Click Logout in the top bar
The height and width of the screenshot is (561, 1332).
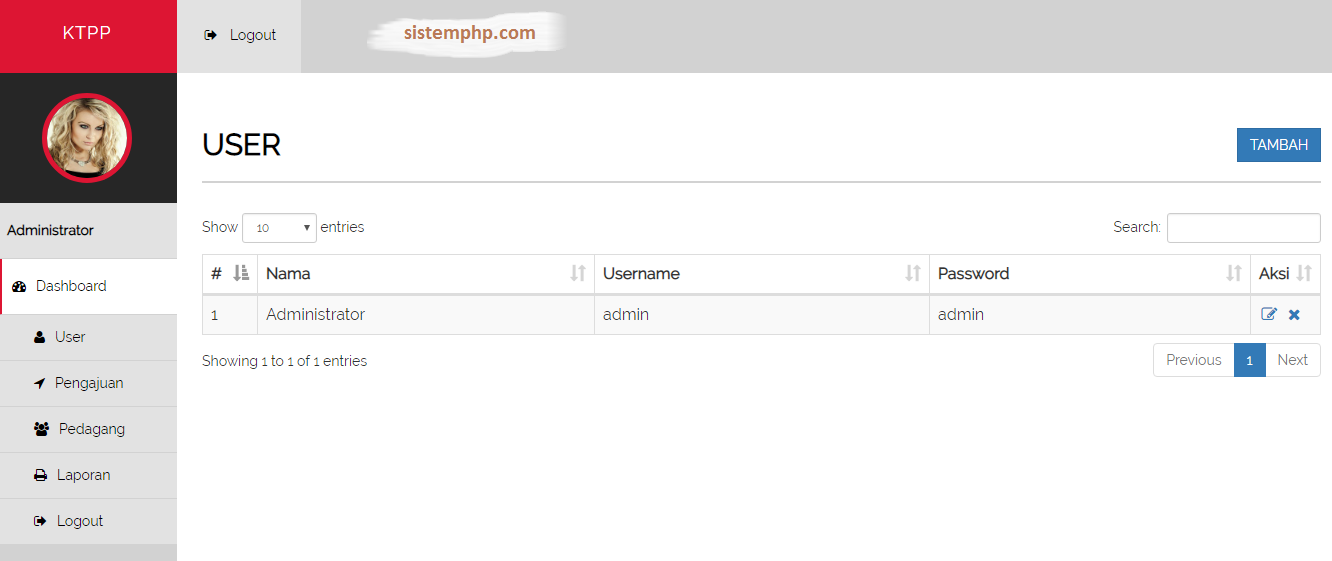[x=240, y=35]
